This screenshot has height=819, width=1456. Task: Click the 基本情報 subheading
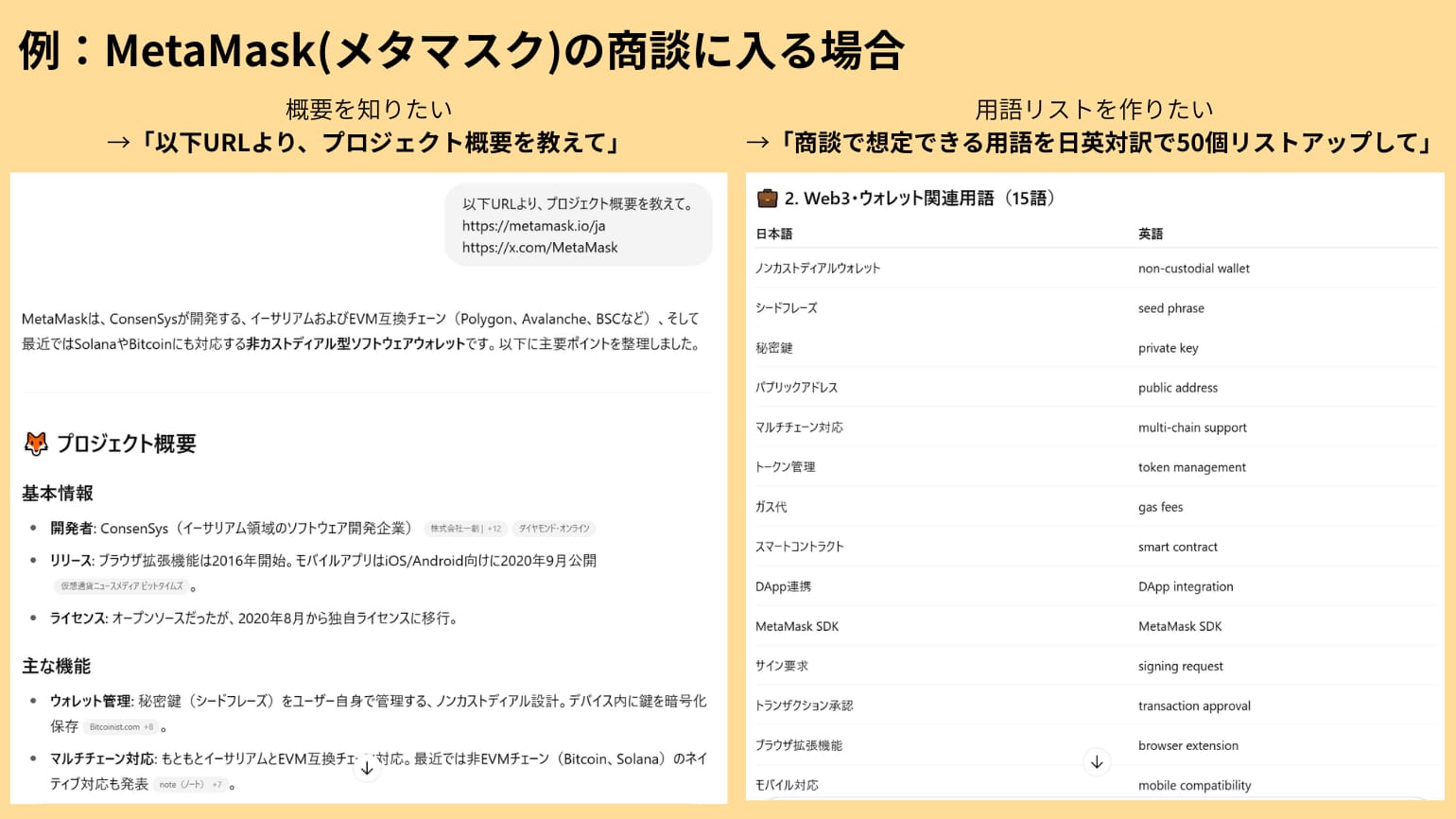[x=58, y=494]
